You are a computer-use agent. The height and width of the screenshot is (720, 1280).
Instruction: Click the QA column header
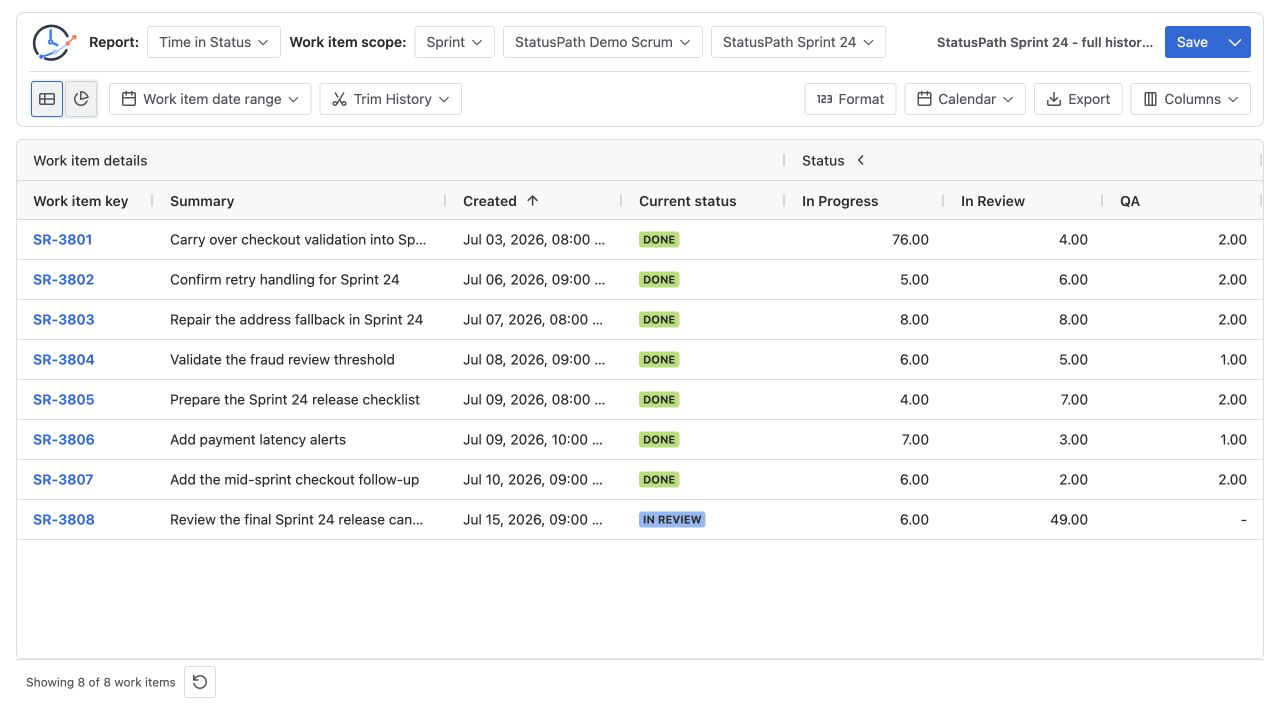point(1130,201)
